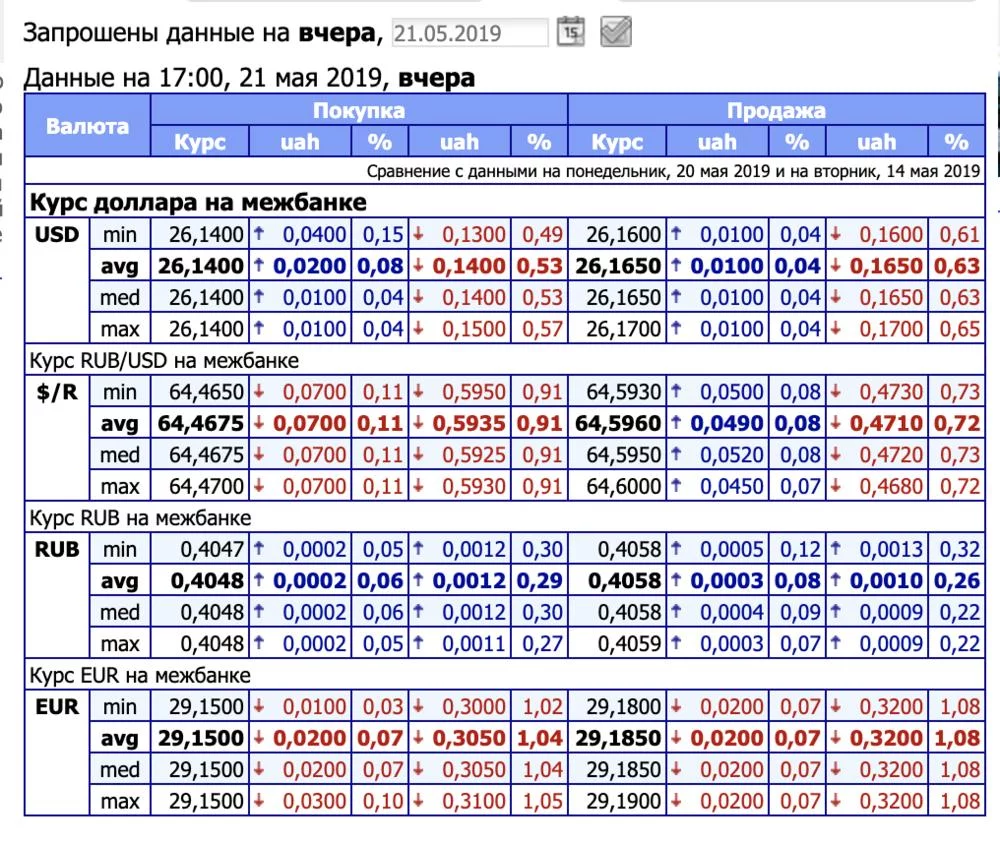Viewport: 1000px width, 844px height.
Task: Select the bold avg row for RUB
Action: coord(119,580)
